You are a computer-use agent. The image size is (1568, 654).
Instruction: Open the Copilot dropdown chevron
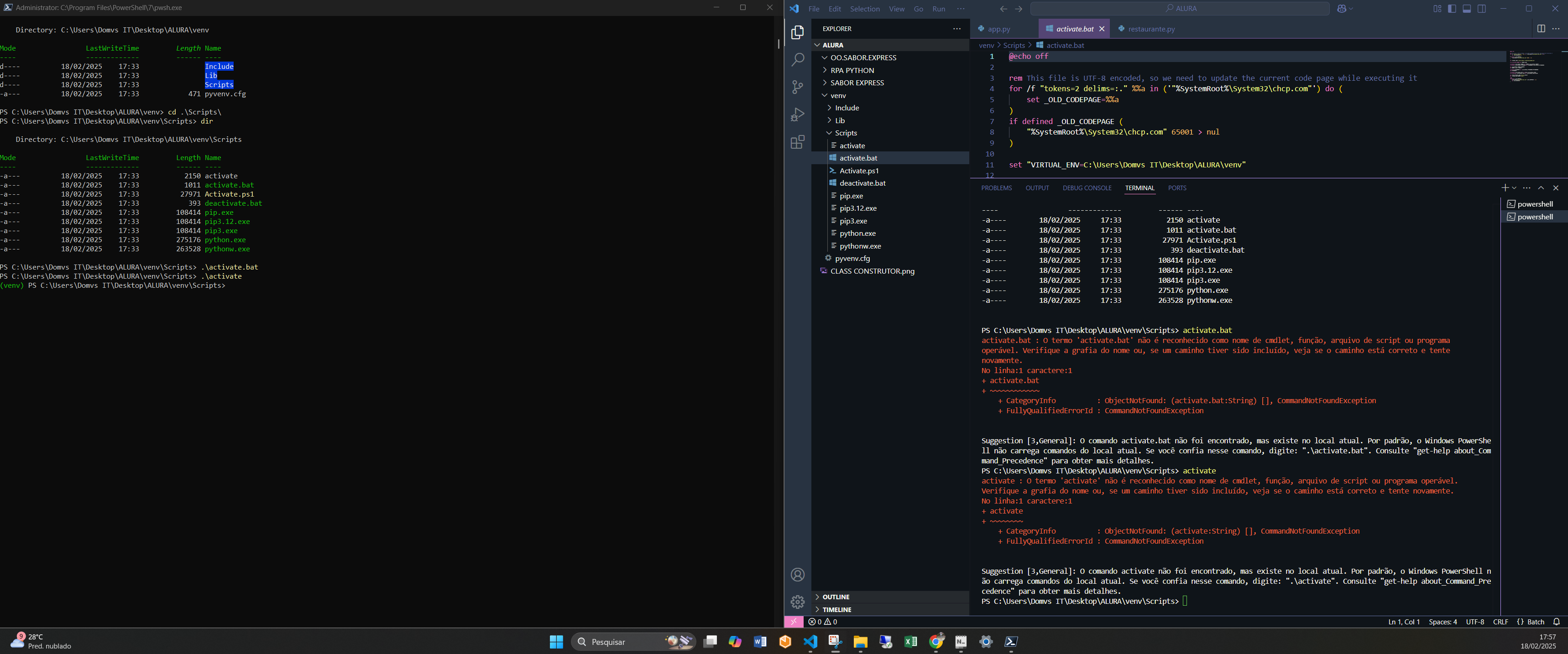click(x=1351, y=9)
